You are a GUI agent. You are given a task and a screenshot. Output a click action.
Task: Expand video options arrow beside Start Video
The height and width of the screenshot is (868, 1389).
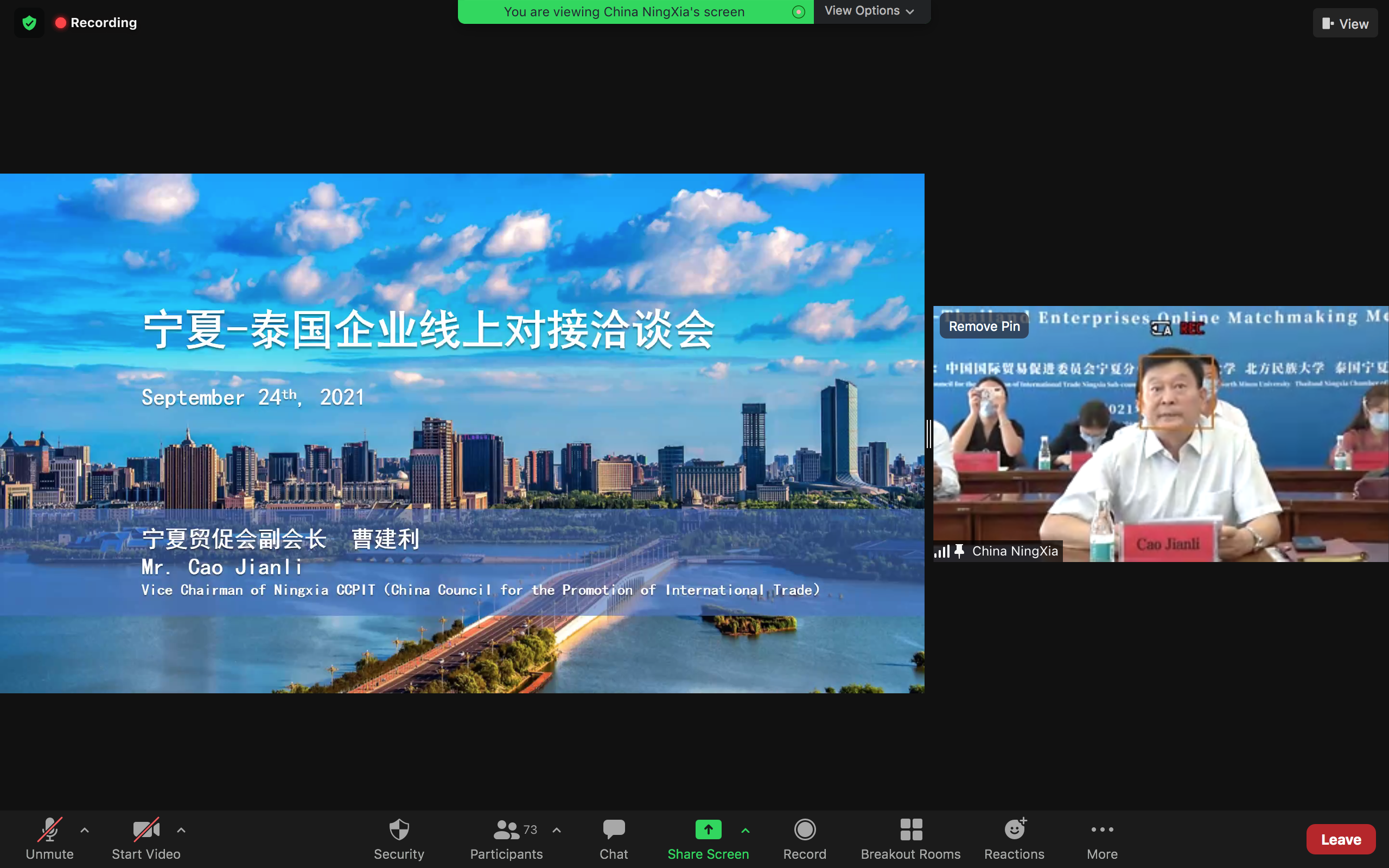[x=181, y=830]
